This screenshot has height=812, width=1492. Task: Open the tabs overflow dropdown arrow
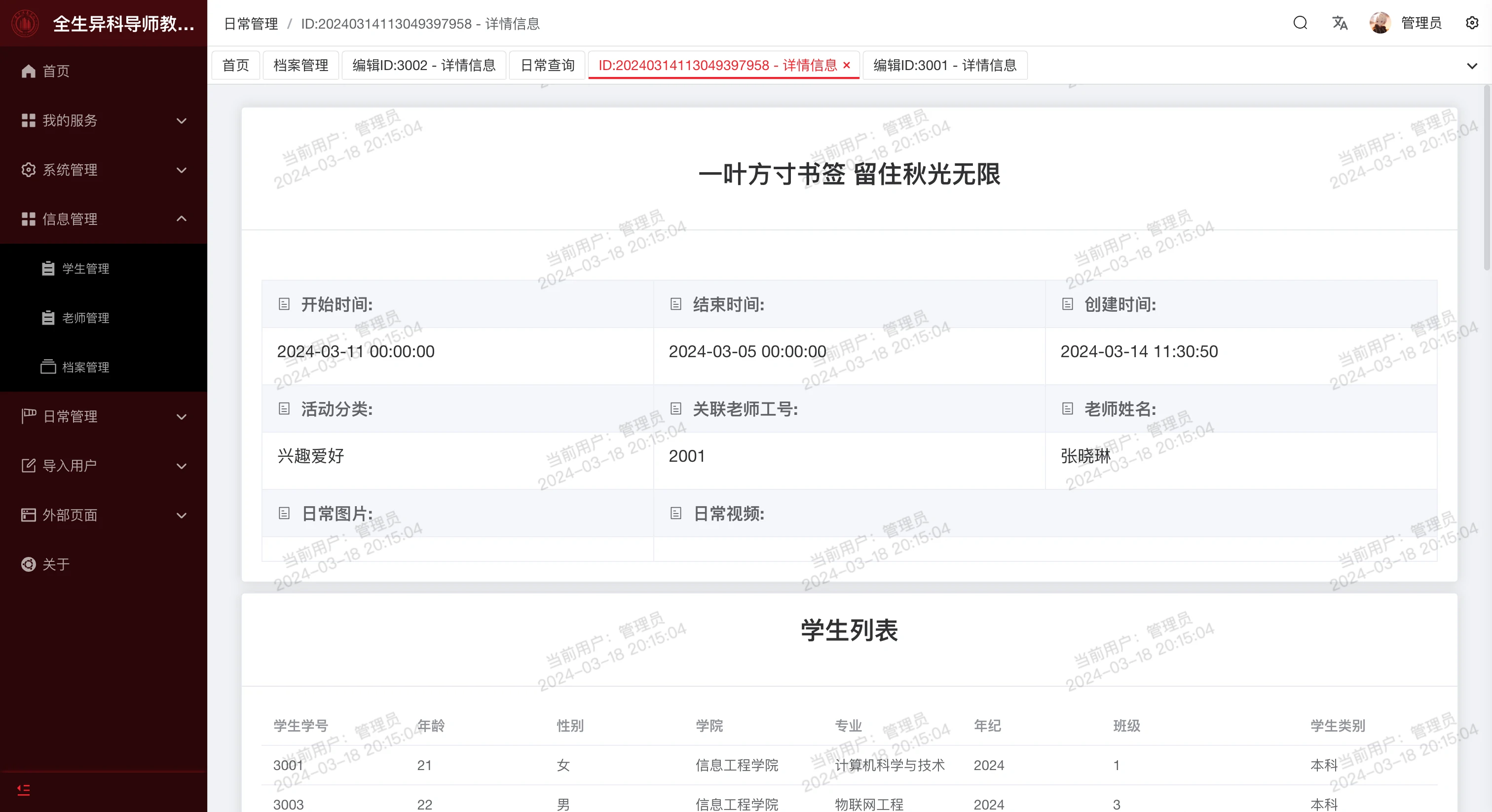[x=1472, y=66]
